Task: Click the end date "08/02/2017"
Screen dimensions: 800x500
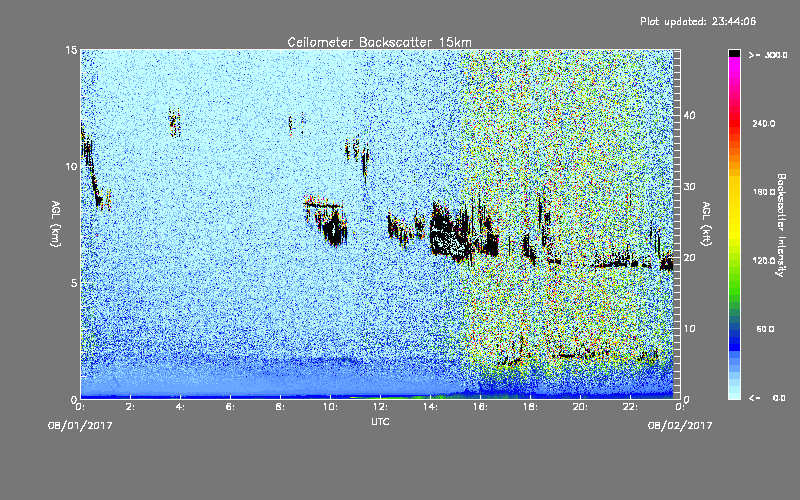Action: tap(680, 426)
